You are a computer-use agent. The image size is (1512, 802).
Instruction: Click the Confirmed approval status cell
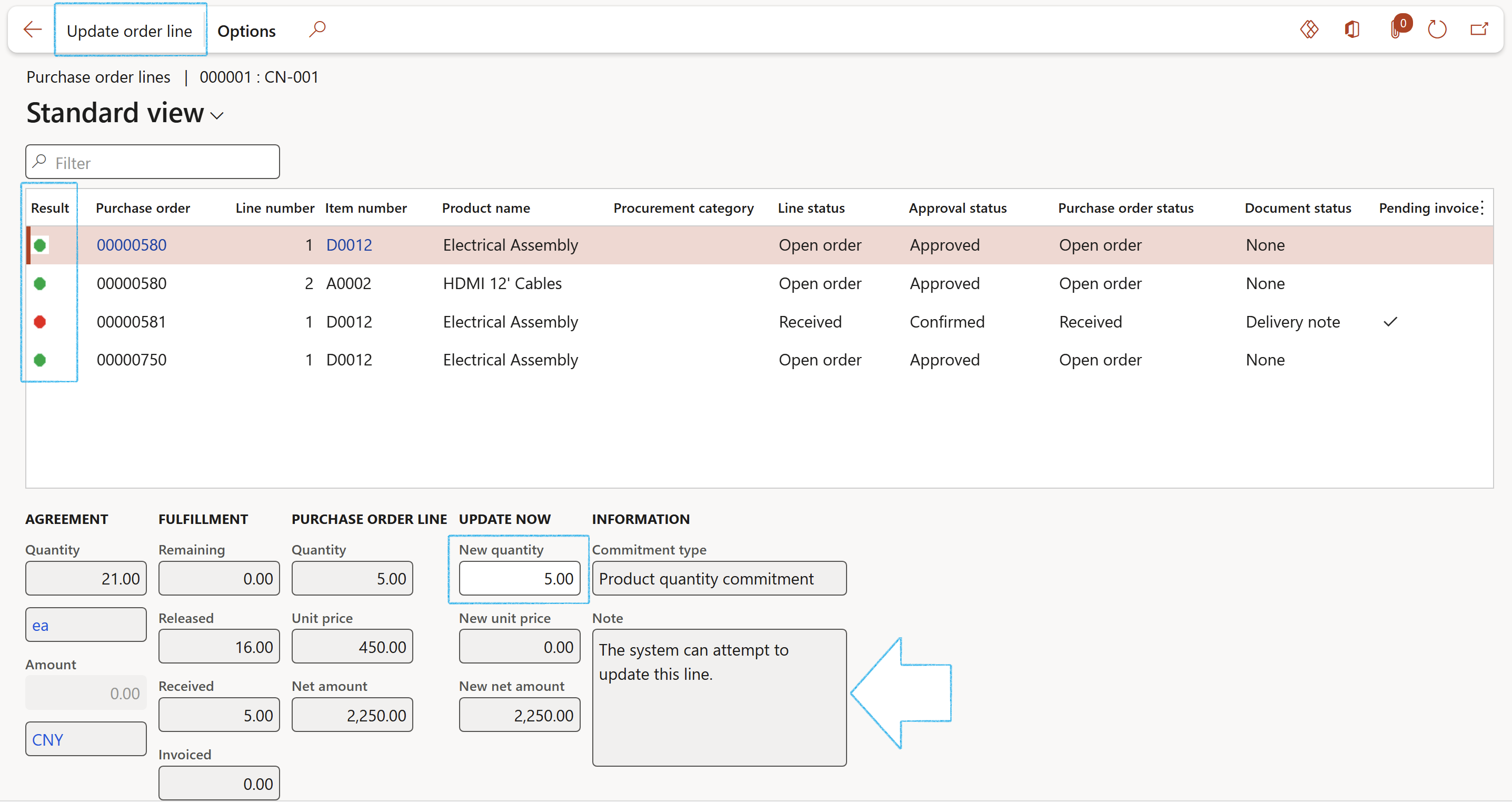tap(947, 322)
